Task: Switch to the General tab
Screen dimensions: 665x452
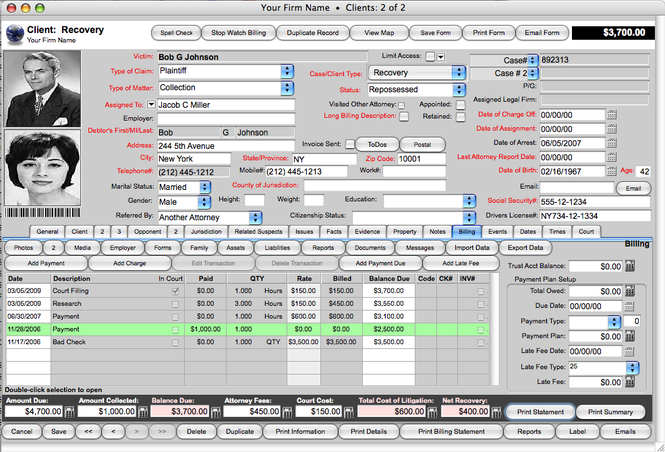Action: pyautogui.click(x=47, y=232)
